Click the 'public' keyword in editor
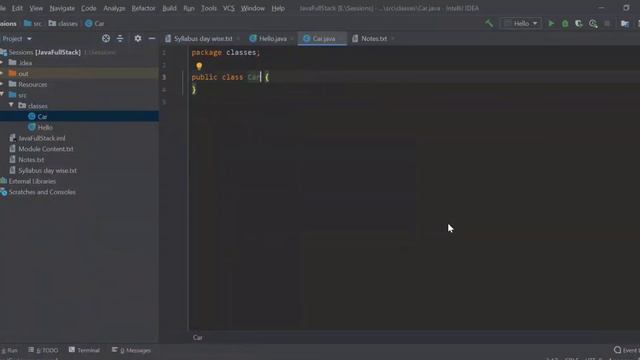 click(x=204, y=77)
